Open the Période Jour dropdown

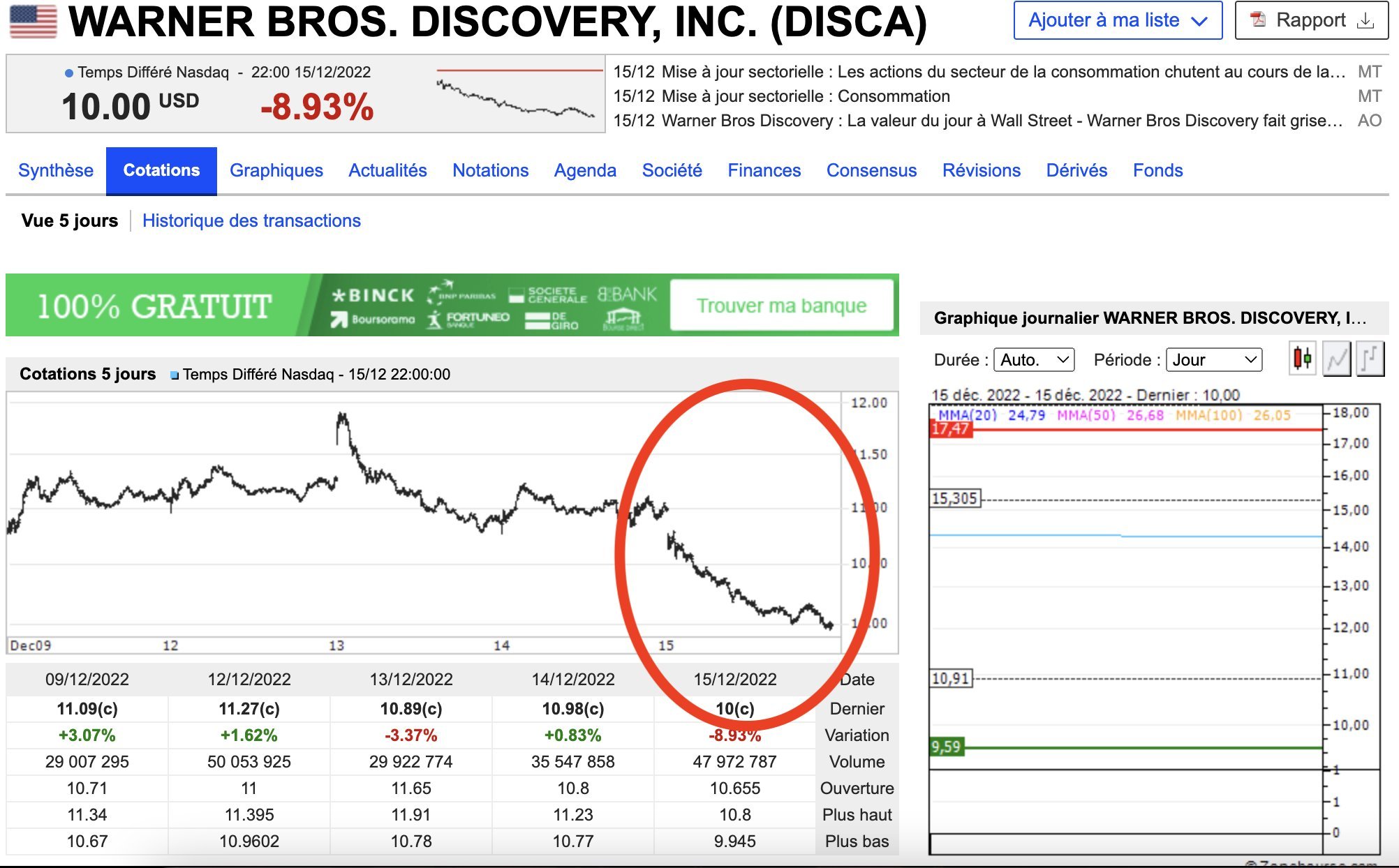[x=1214, y=360]
